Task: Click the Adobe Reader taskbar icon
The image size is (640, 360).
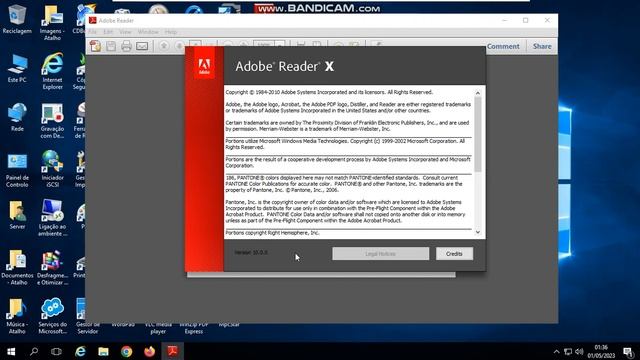Action: coord(172,351)
